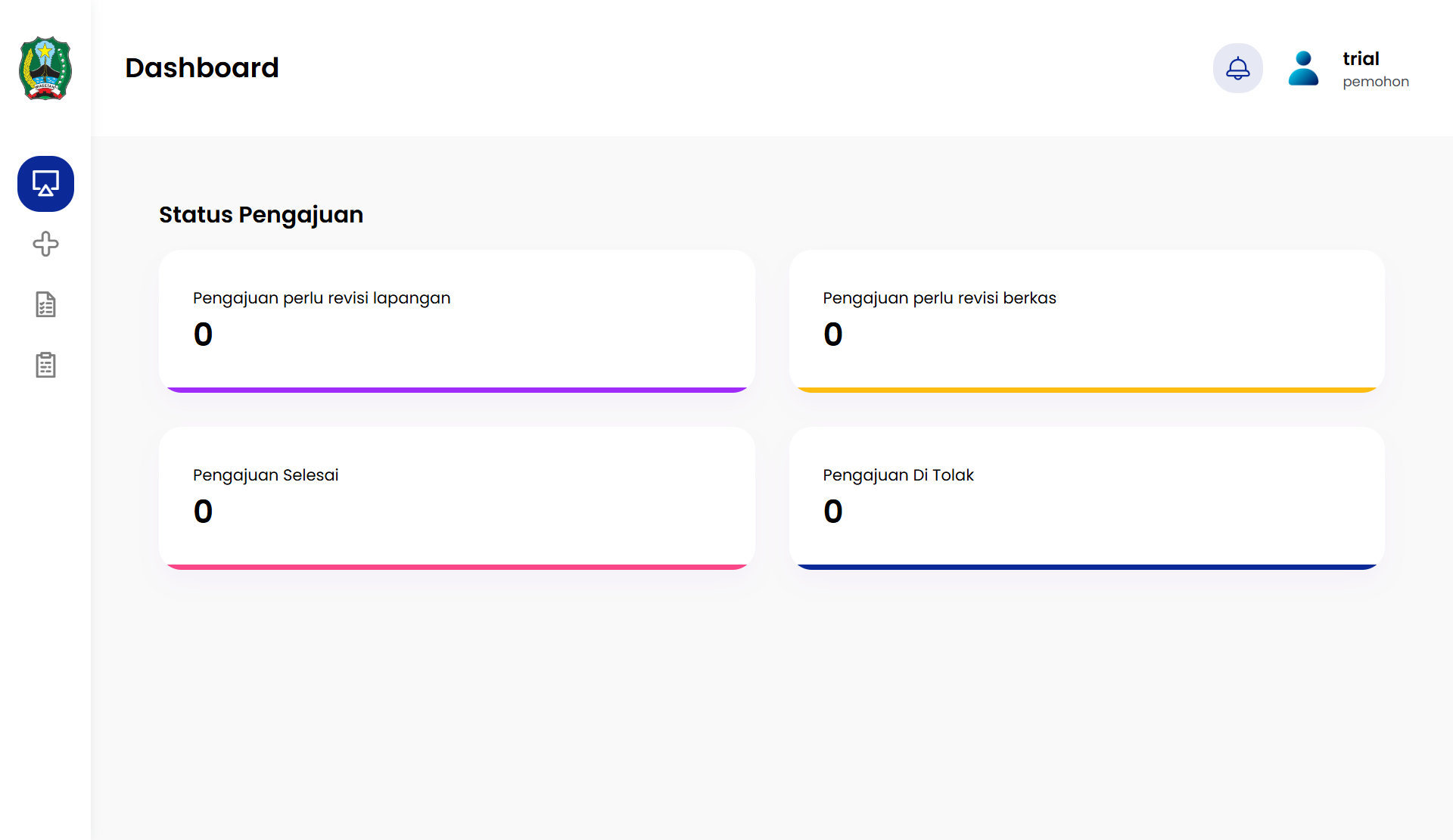Open 'Pengajuan perlu revisi lapangan' card
The image size is (1453, 840).
pos(456,319)
